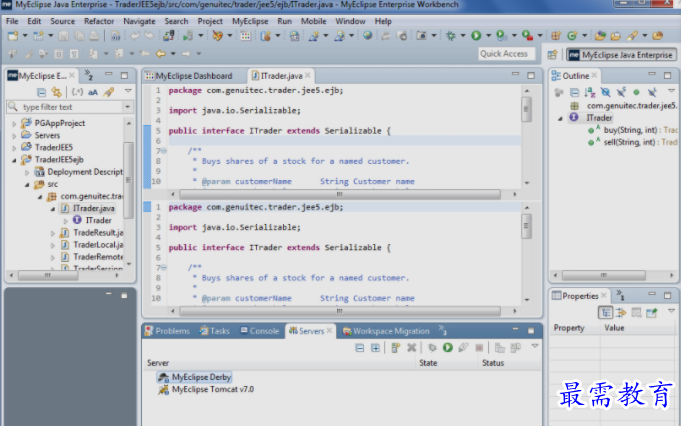This screenshot has height=426, width=681.
Task: Click the yellow Back navigation arrow
Action: tap(161, 54)
